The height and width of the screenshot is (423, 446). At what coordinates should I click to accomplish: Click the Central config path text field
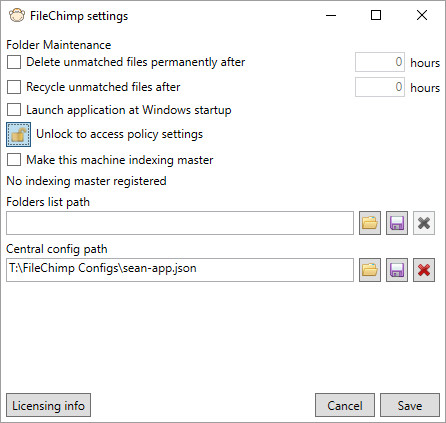pyautogui.click(x=180, y=270)
